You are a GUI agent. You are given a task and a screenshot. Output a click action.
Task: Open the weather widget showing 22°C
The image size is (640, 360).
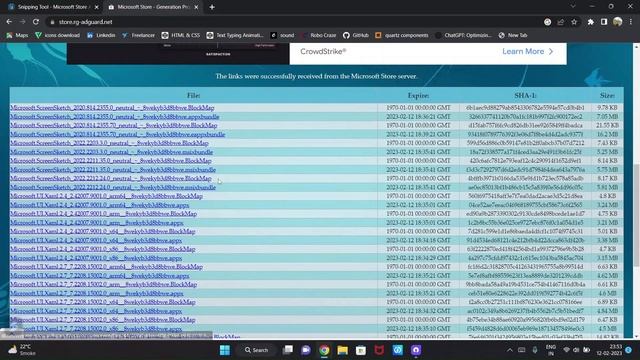[21, 350]
